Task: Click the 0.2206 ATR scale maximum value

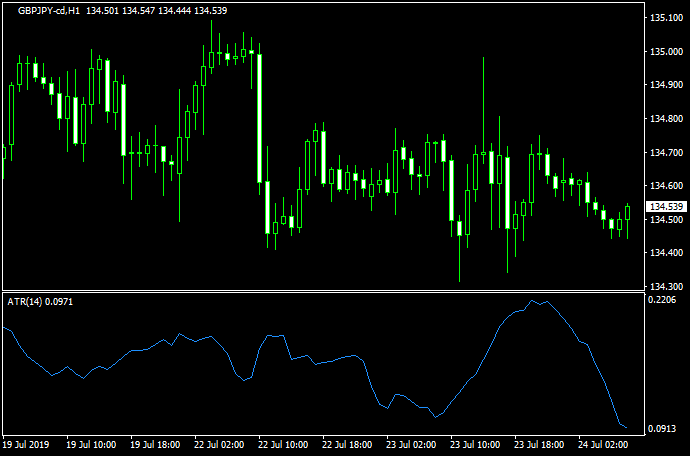Action: click(x=663, y=300)
